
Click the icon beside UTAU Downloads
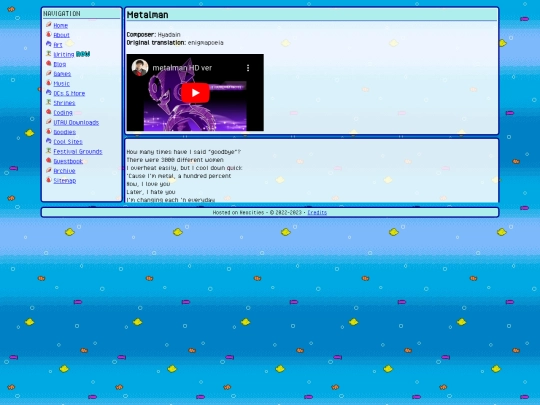pyautogui.click(x=49, y=122)
